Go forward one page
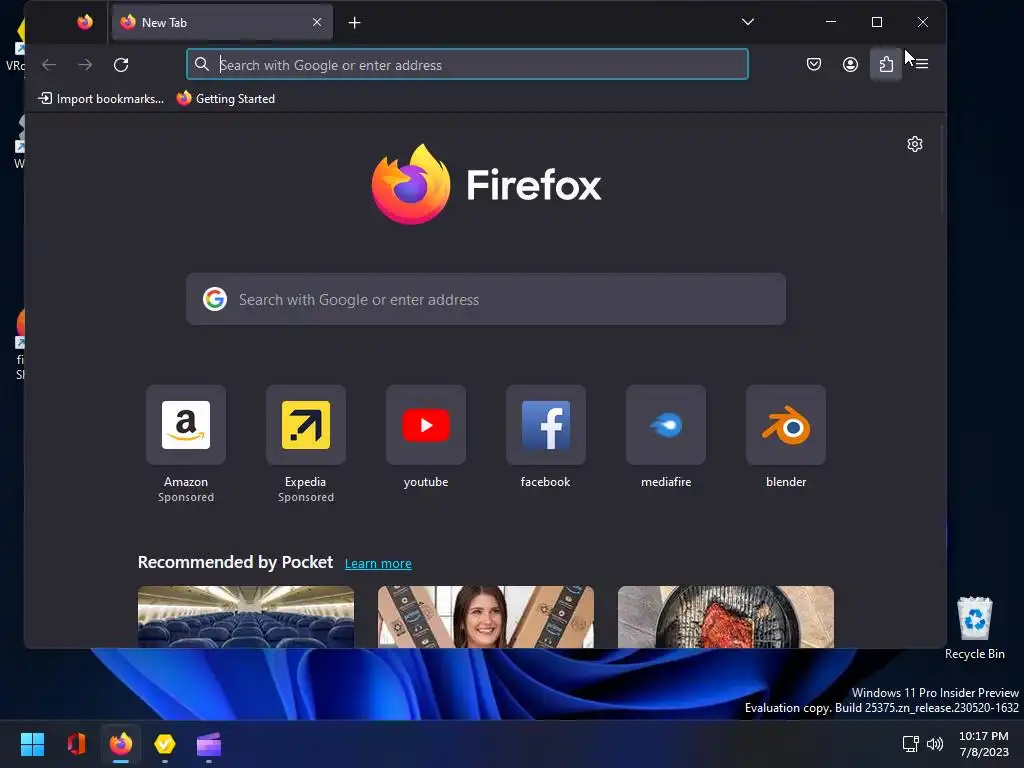 click(x=85, y=65)
